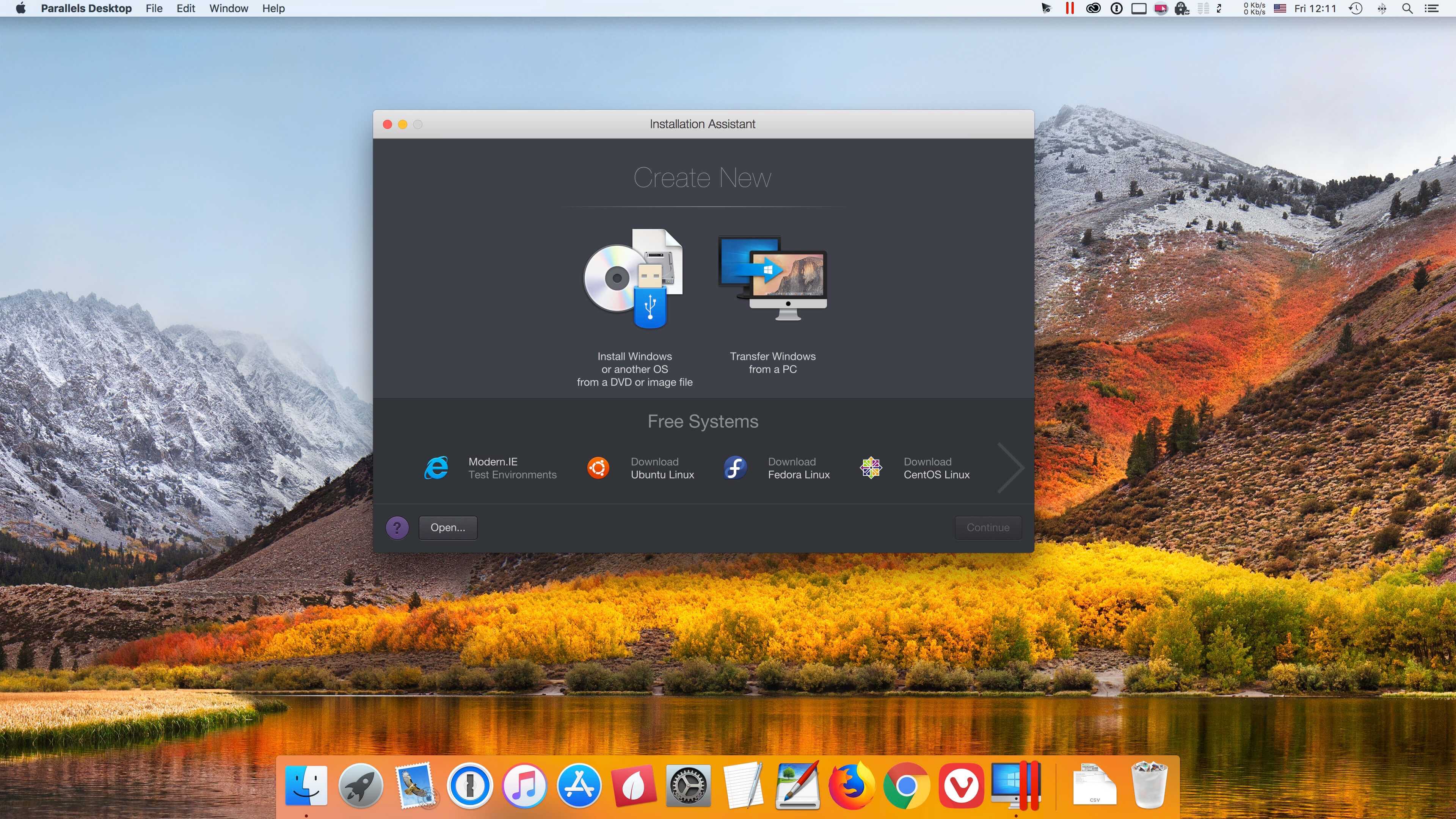Open App Store in the Dock

[x=579, y=786]
